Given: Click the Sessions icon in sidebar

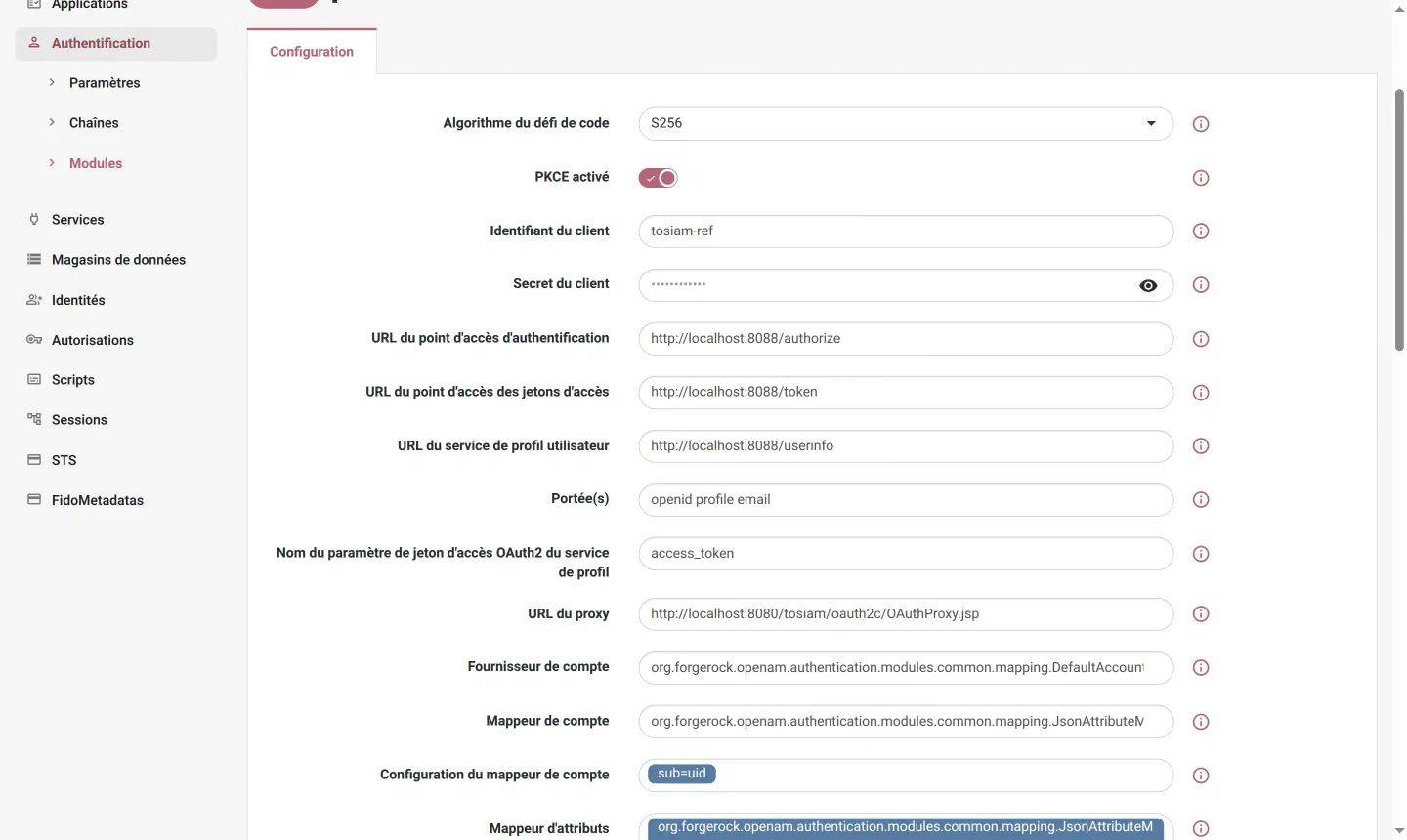Looking at the screenshot, I should [34, 420].
